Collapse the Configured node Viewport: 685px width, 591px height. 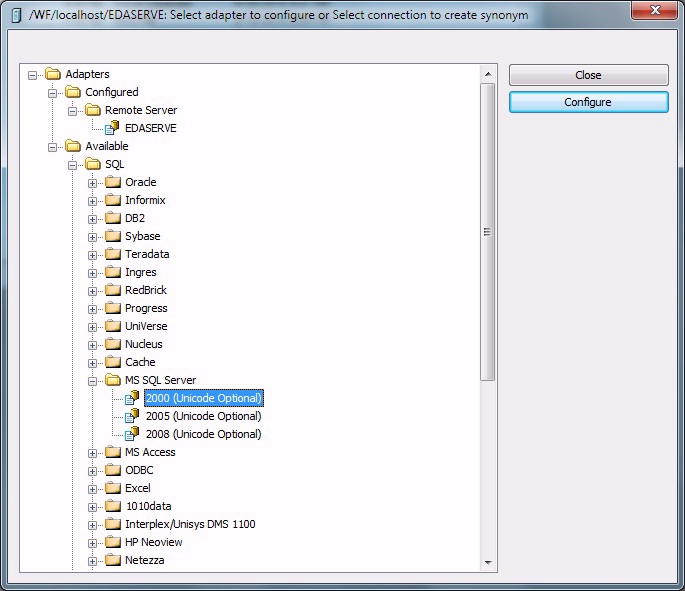coord(52,93)
